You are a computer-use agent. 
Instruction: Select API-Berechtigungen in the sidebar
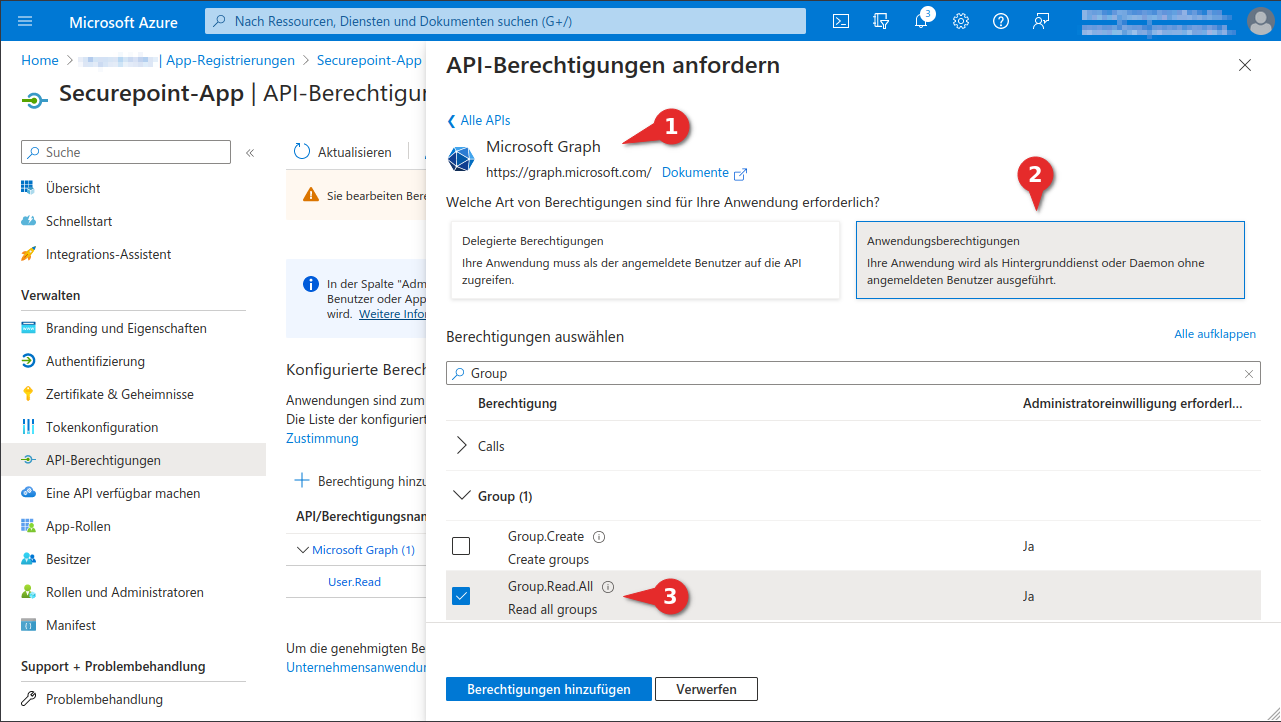coord(133,460)
